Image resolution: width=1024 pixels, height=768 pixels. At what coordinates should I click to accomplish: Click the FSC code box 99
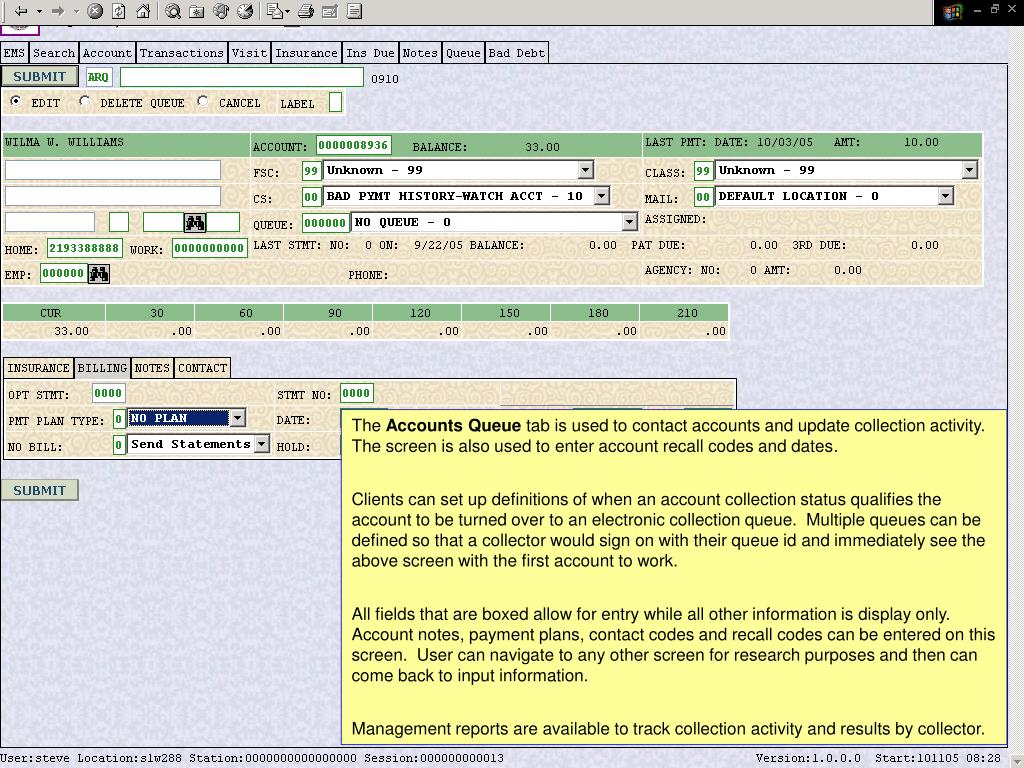(x=312, y=171)
